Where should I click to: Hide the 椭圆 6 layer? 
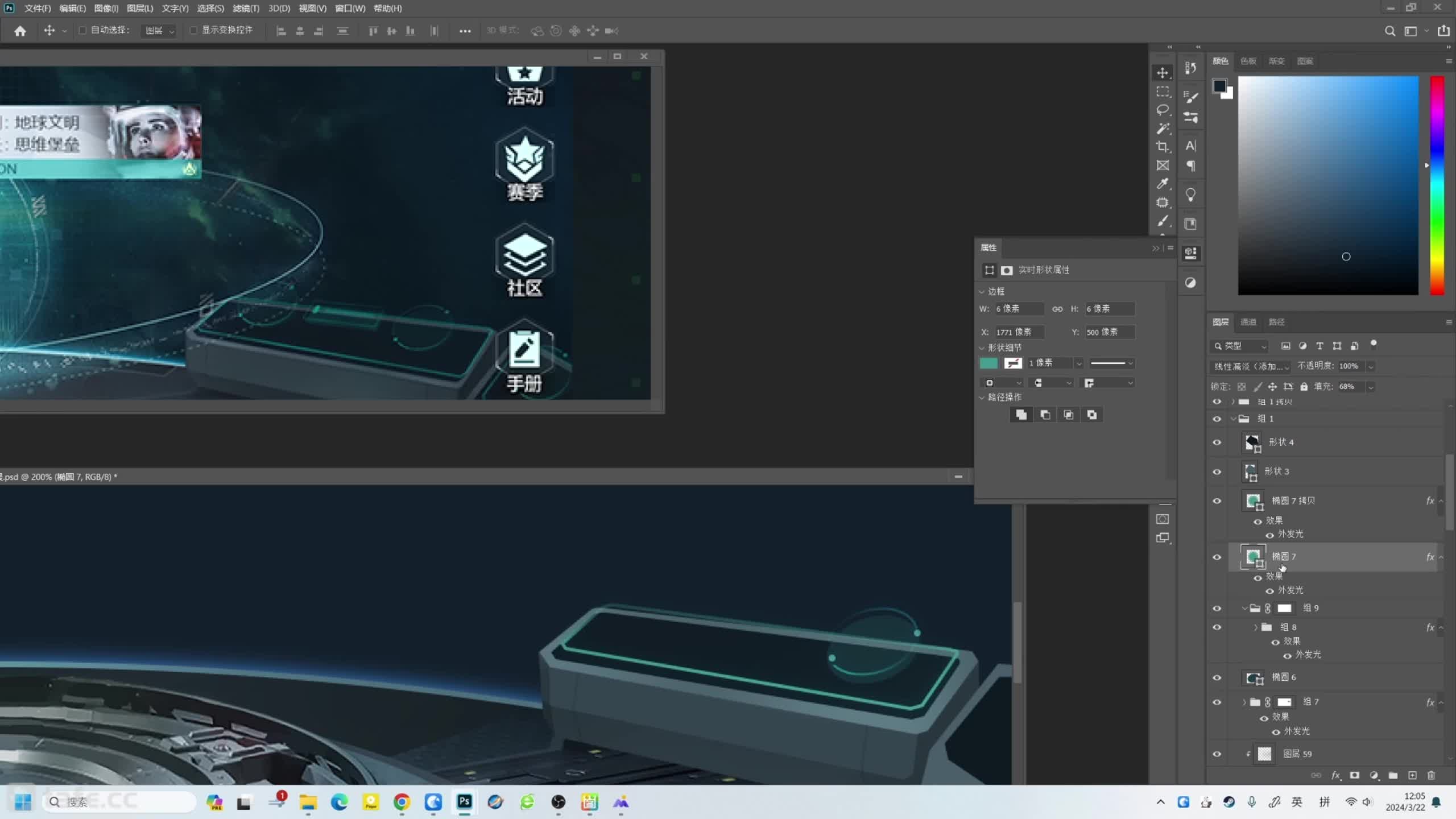[1217, 678]
